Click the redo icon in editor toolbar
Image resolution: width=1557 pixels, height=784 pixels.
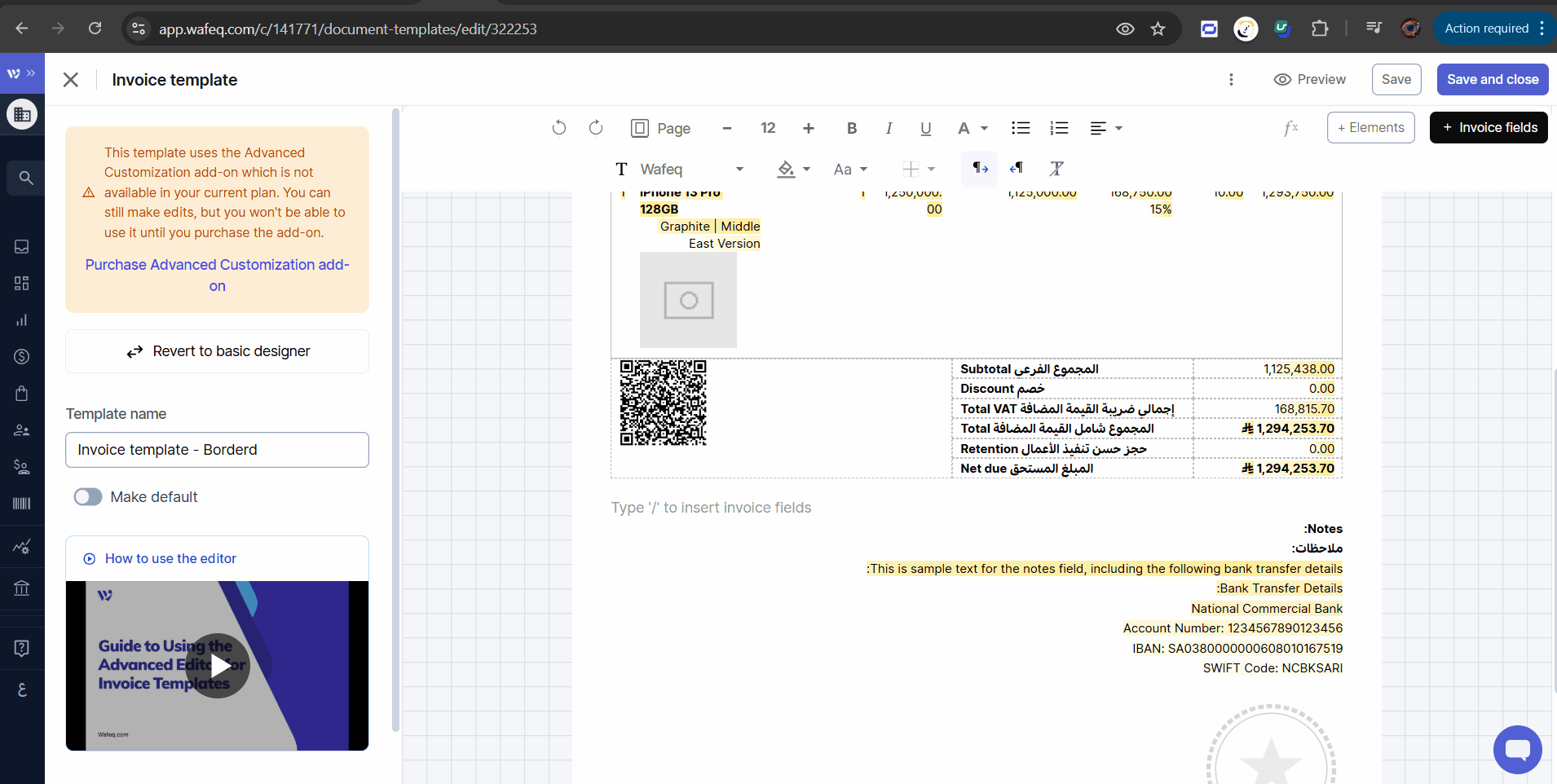point(596,128)
